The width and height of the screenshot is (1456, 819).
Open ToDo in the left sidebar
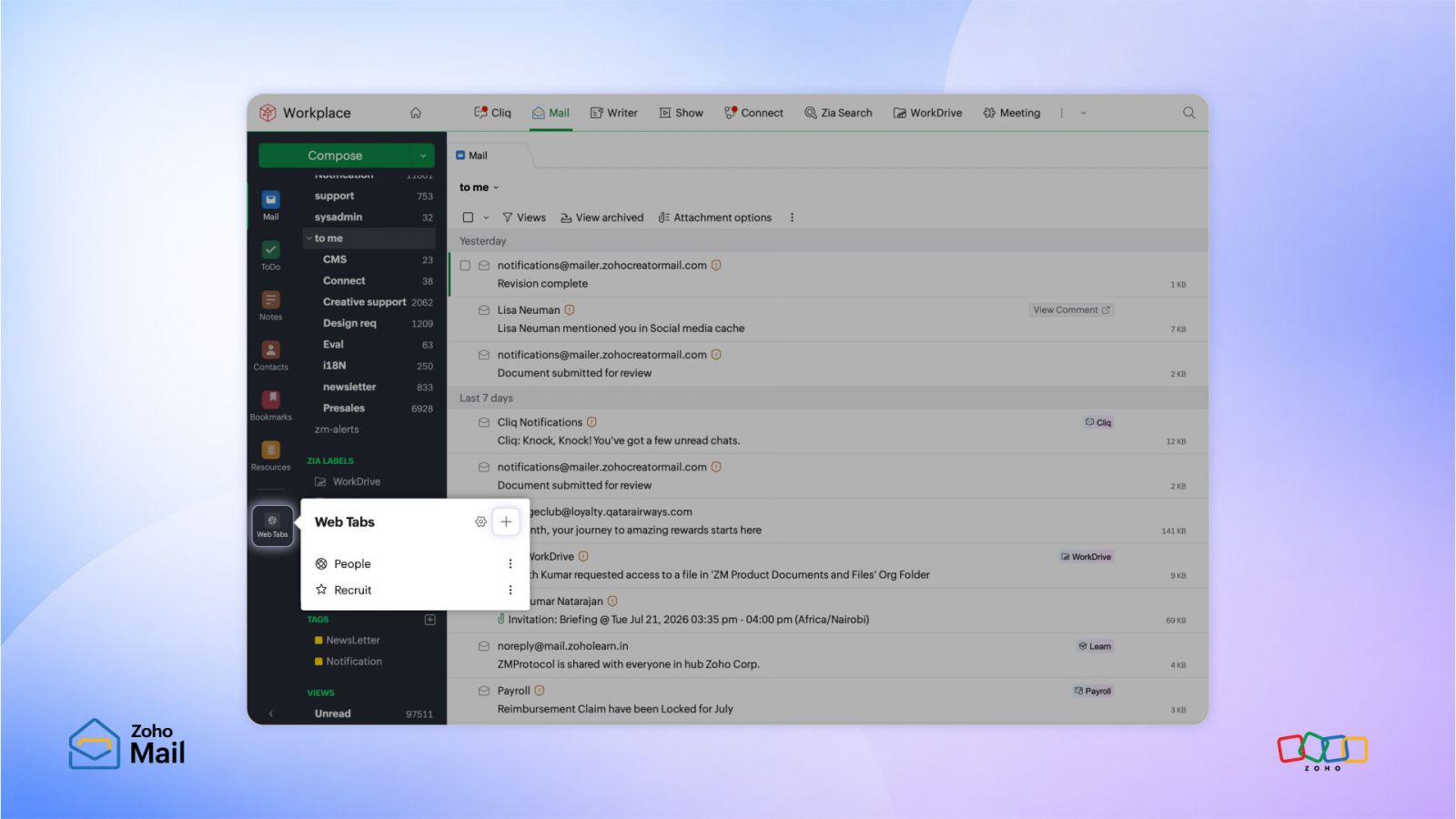click(x=270, y=255)
